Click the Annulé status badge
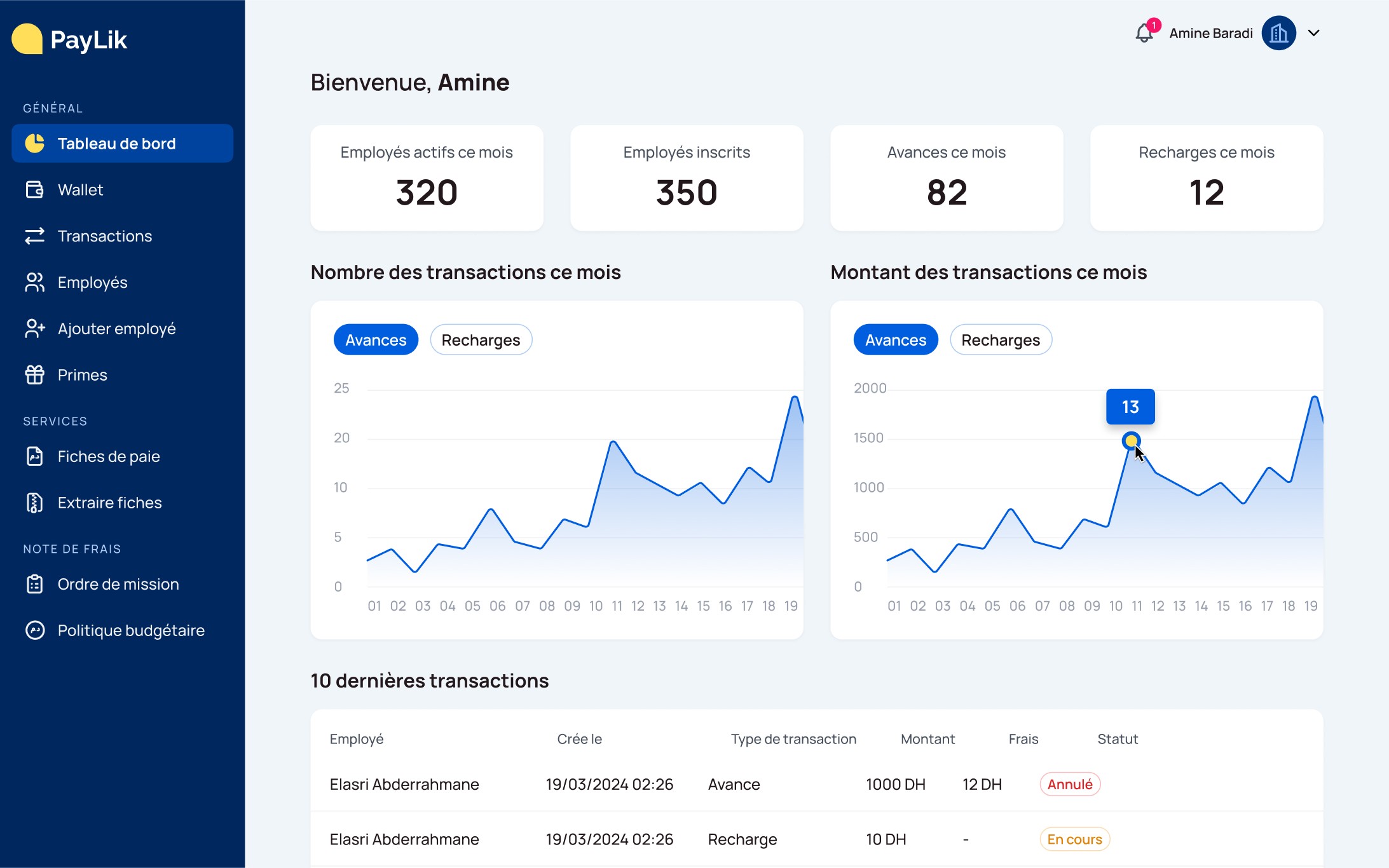Viewport: 1389px width, 868px height. coord(1070,784)
